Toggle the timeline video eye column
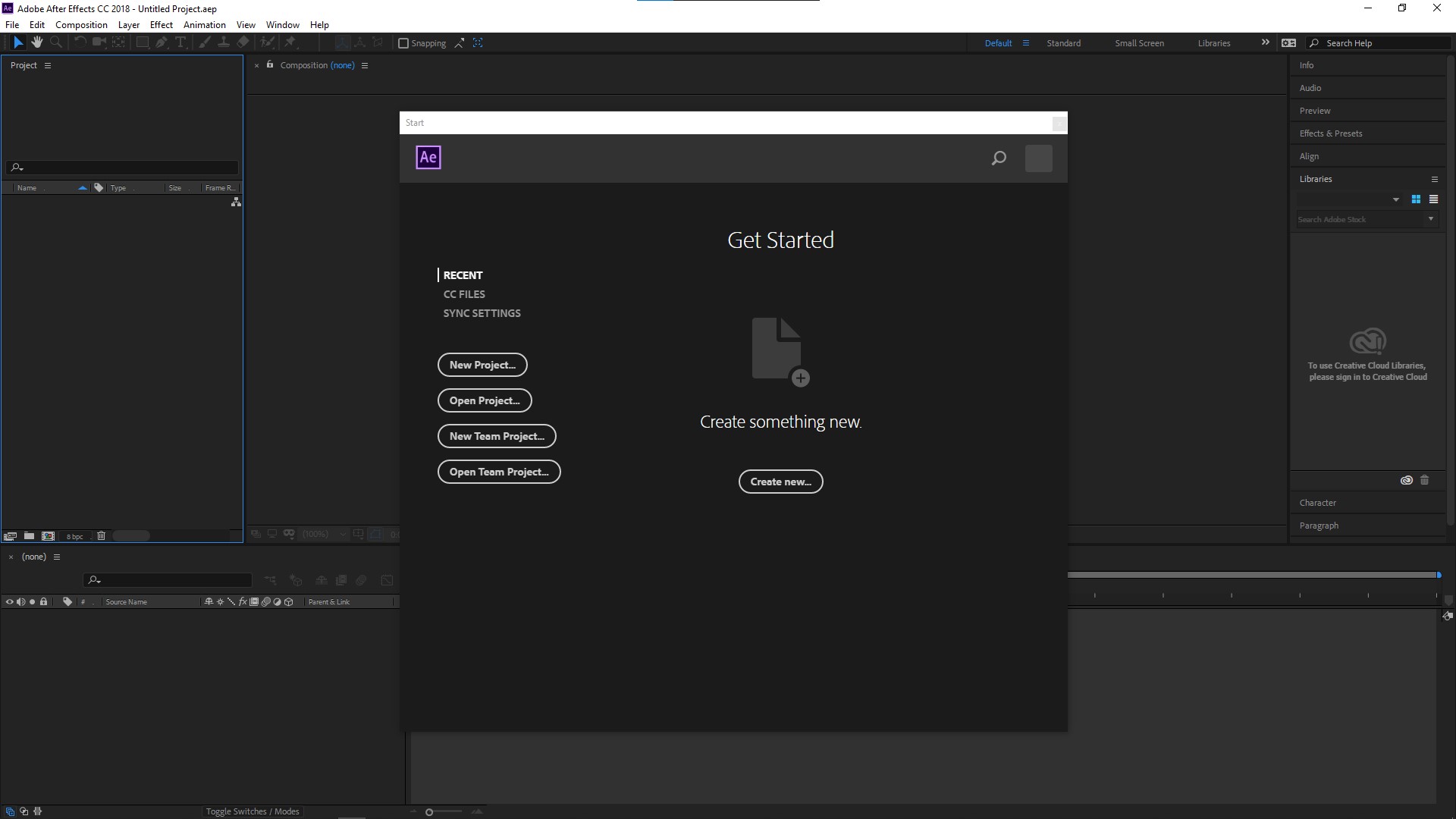Image resolution: width=1456 pixels, height=819 pixels. (10, 601)
